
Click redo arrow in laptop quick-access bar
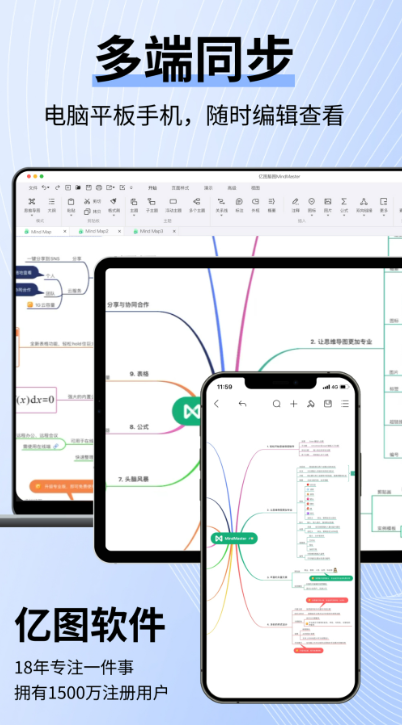[57, 188]
